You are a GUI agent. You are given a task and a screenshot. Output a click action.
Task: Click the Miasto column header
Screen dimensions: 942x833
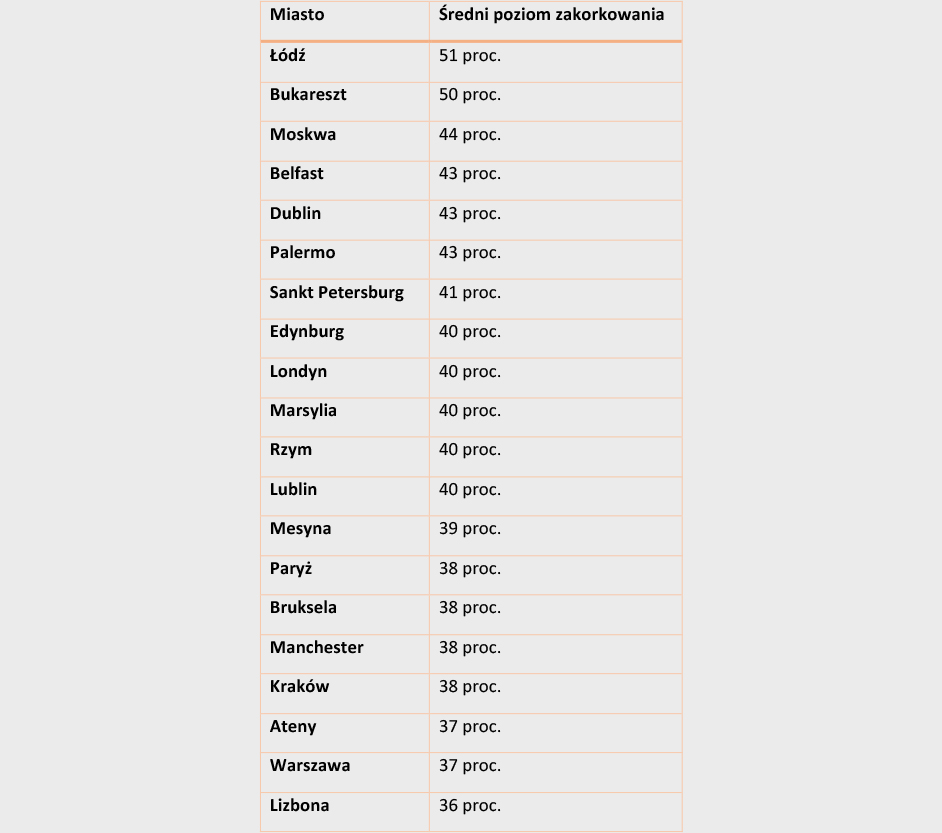(x=297, y=15)
